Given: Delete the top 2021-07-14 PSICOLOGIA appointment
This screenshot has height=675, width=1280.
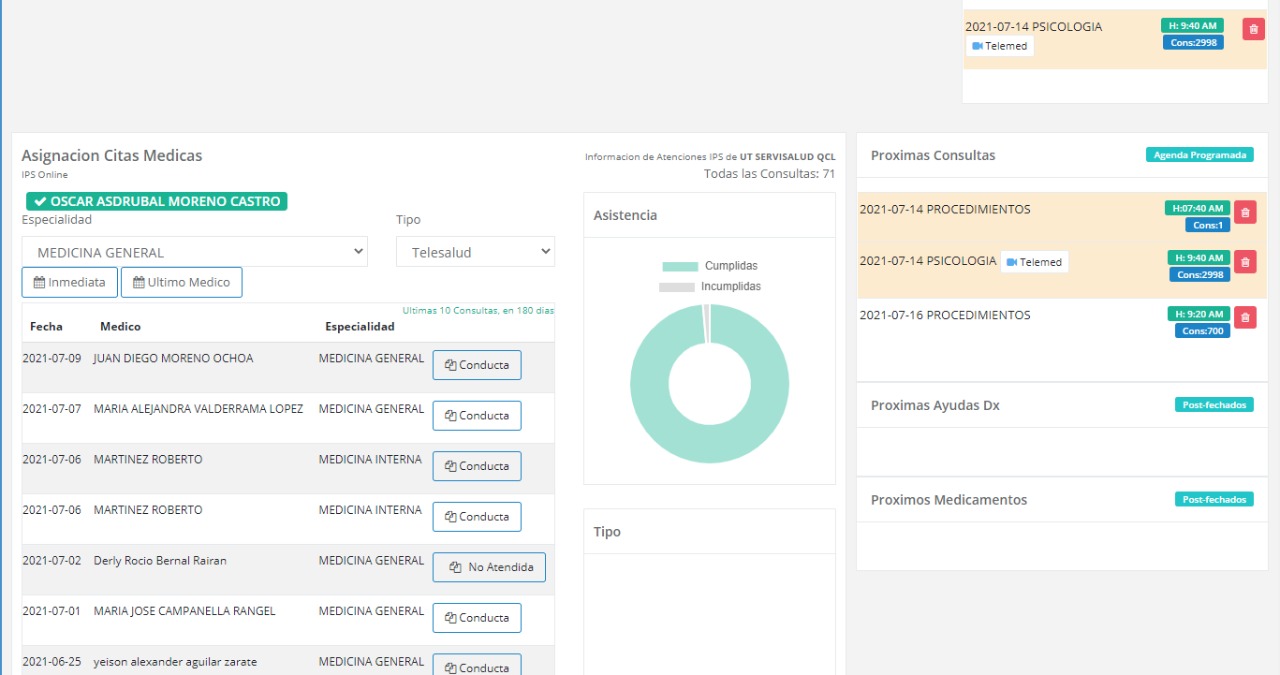Looking at the screenshot, I should [1253, 29].
